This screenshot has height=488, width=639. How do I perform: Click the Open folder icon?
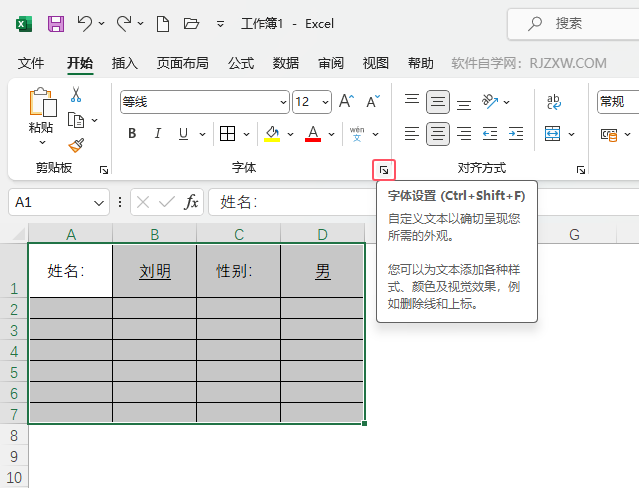191,23
